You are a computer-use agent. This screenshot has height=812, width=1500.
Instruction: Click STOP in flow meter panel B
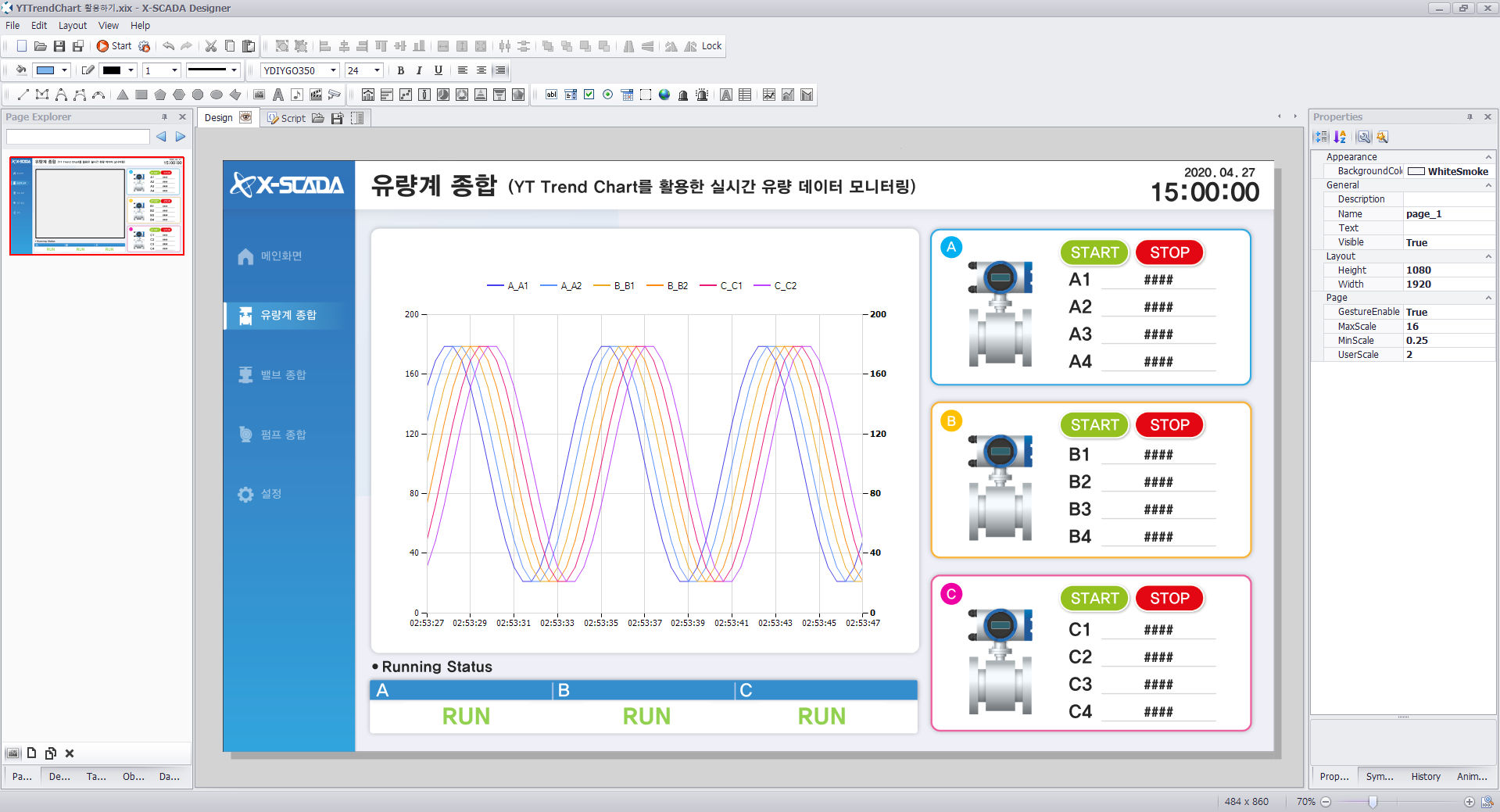[1169, 425]
